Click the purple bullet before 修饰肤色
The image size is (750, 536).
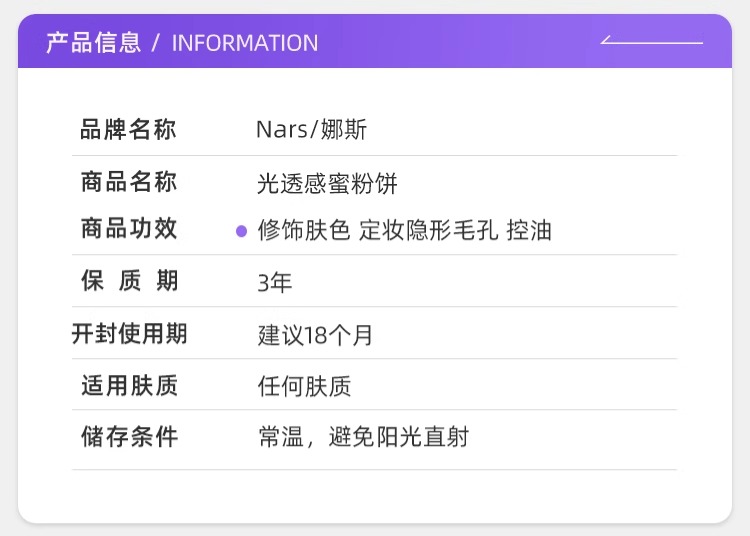coord(242,231)
